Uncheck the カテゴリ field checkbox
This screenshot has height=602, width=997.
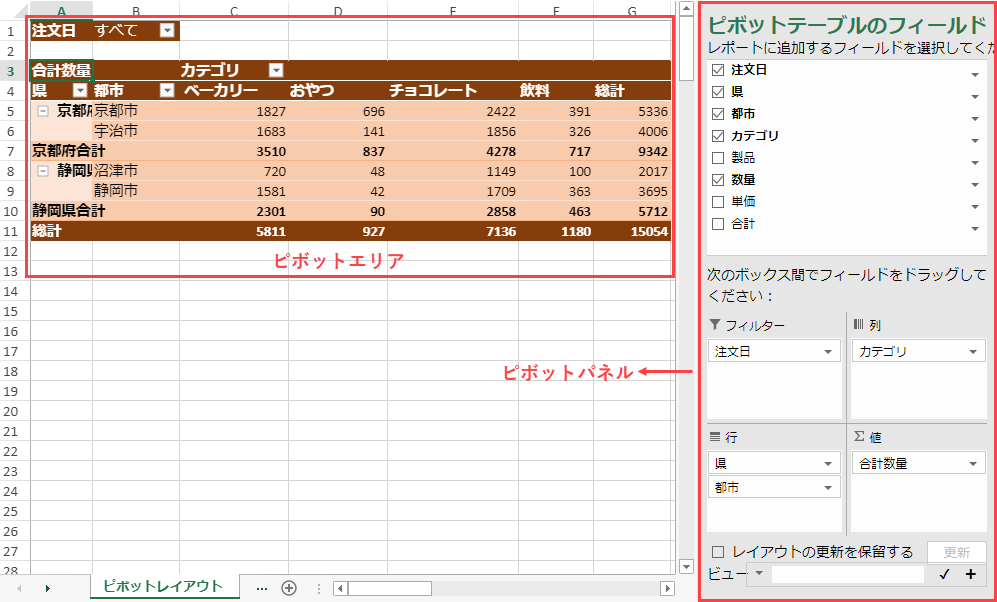click(x=718, y=136)
